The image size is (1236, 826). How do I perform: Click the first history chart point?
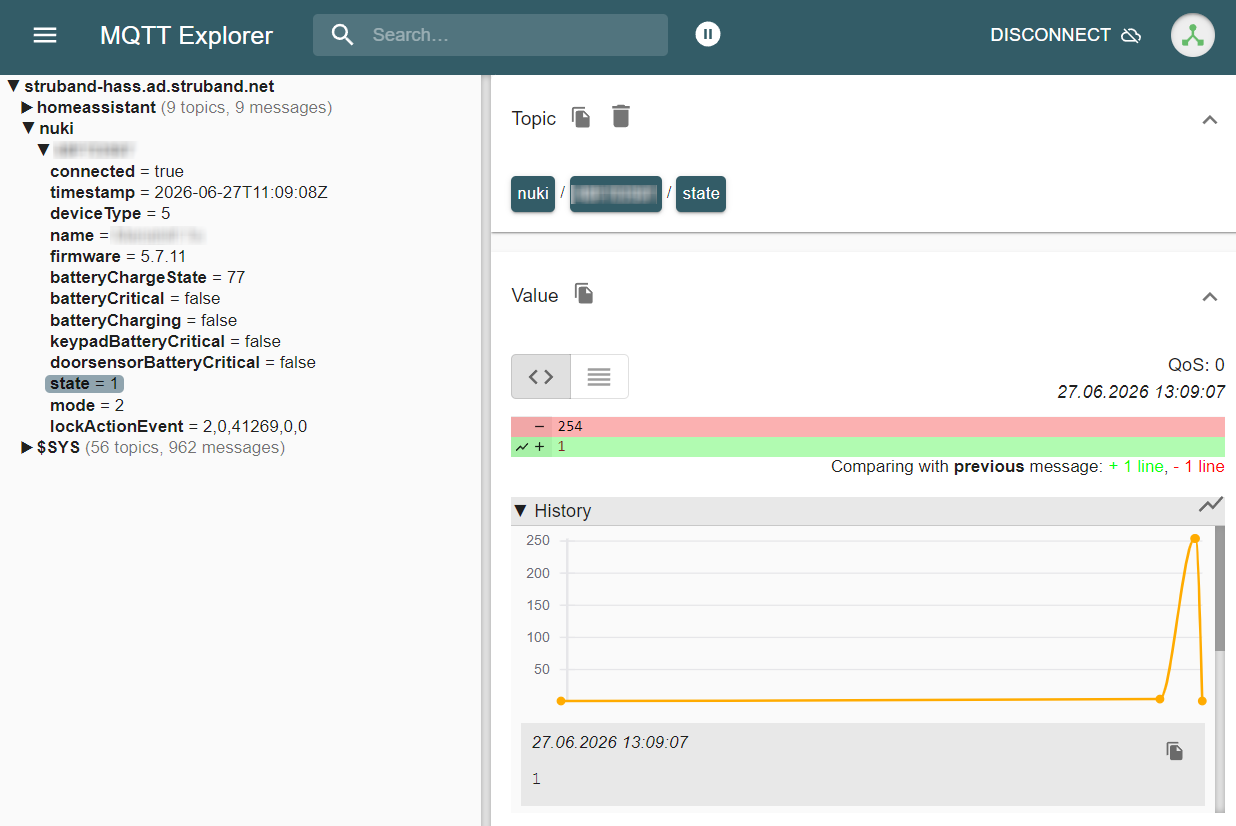(561, 701)
